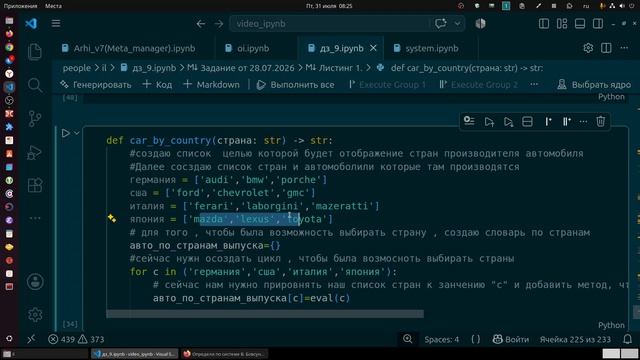
Task: Customize layout icon in title bar
Action: tap(562, 24)
